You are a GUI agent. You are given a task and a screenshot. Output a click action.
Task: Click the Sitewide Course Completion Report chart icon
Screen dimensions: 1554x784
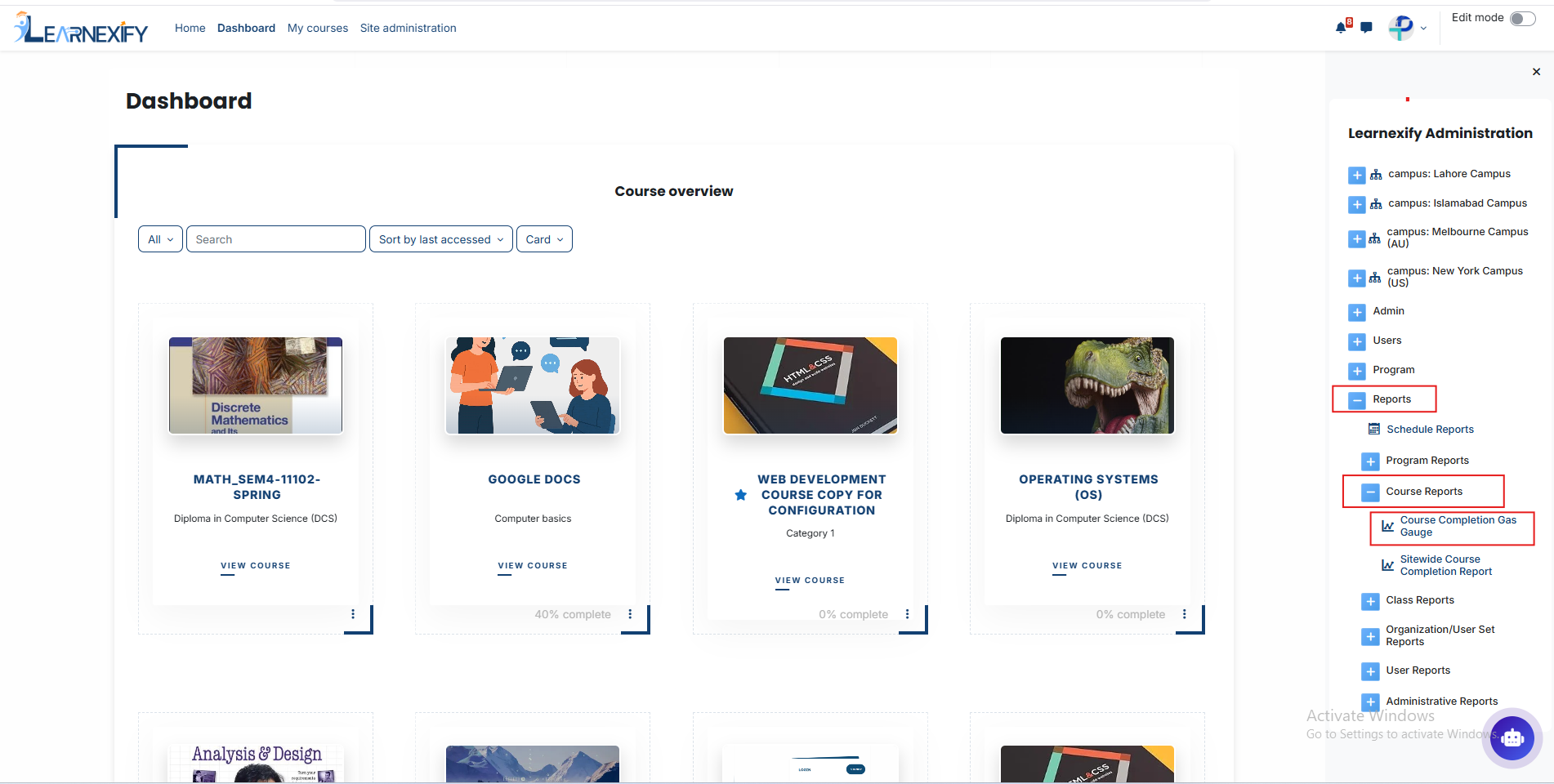(1388, 565)
